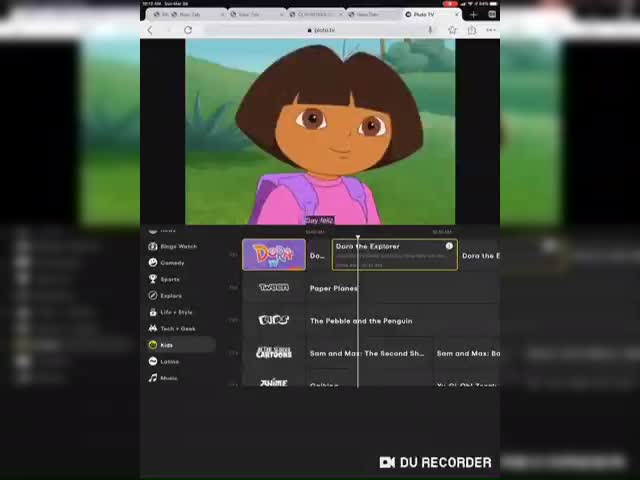Viewport: 640px width, 480px height.
Task: Switch to the fourth browser tab
Action: point(373,14)
